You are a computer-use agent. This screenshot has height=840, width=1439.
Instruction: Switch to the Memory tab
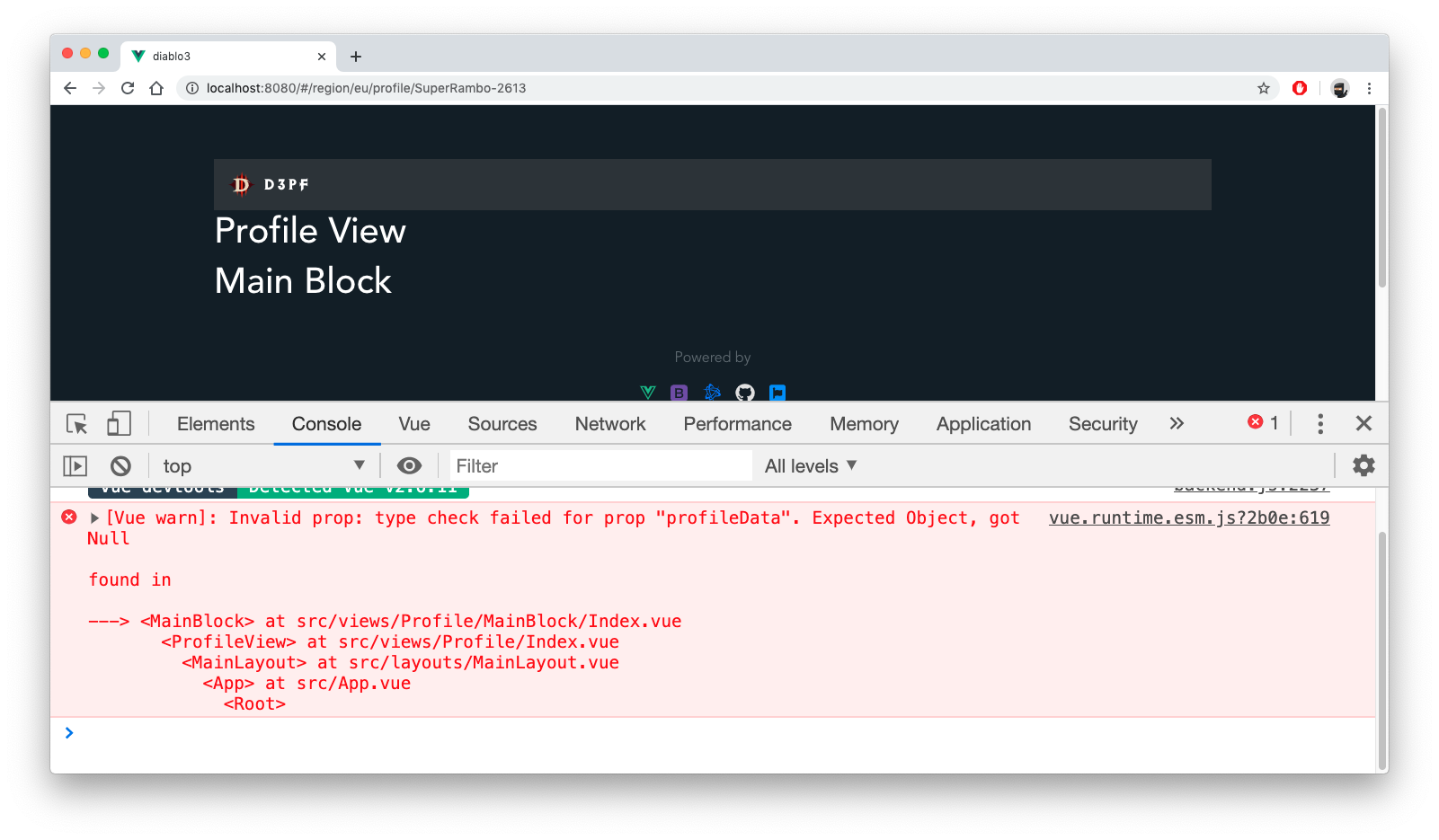click(865, 424)
